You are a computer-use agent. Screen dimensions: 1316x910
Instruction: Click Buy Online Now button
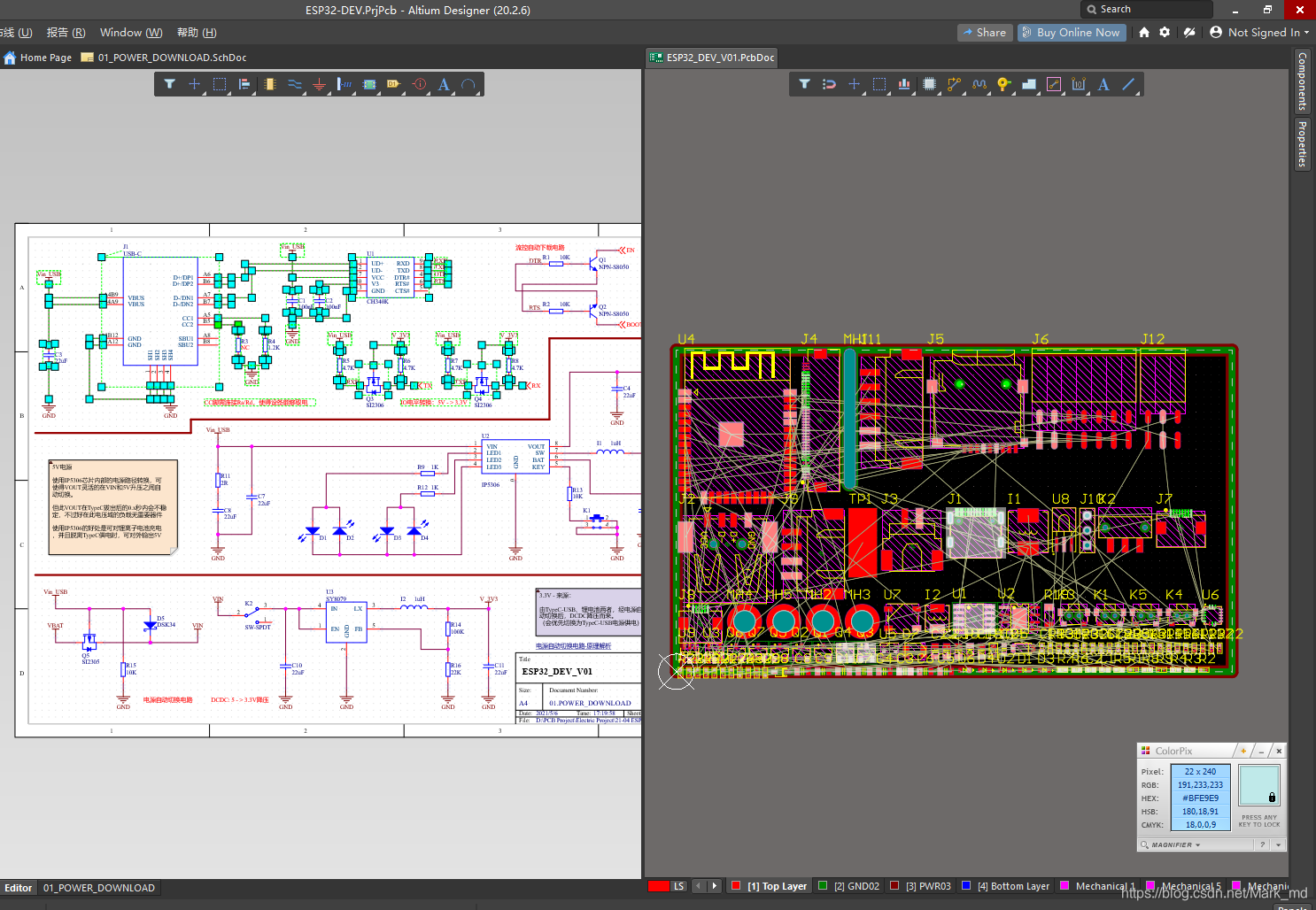[1071, 33]
